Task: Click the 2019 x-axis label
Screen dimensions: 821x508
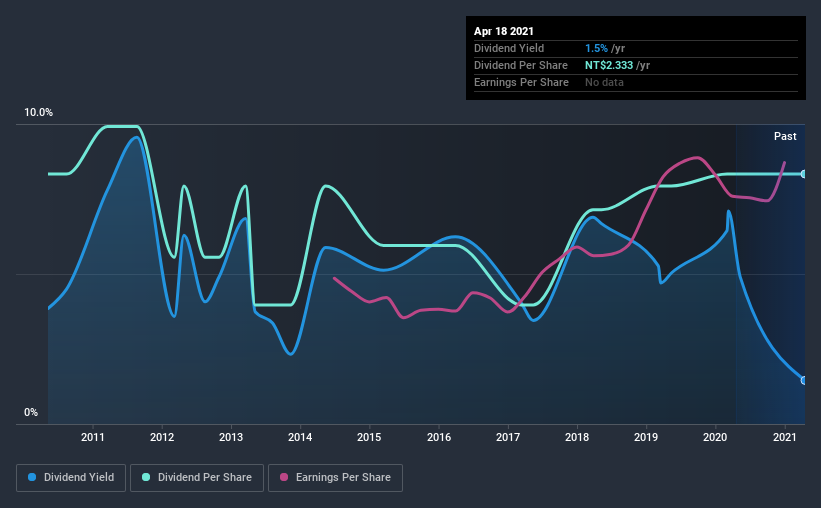Action: pos(646,437)
